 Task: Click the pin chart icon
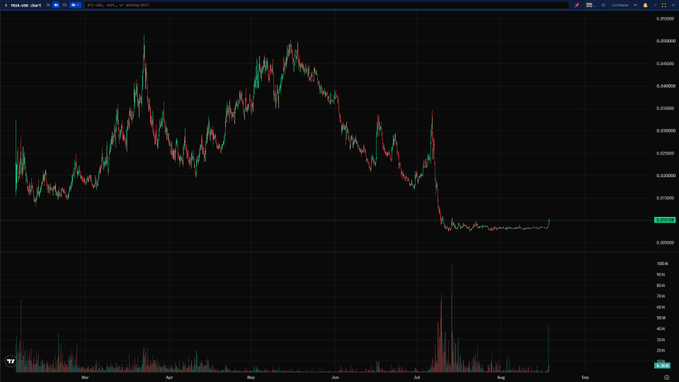577,5
